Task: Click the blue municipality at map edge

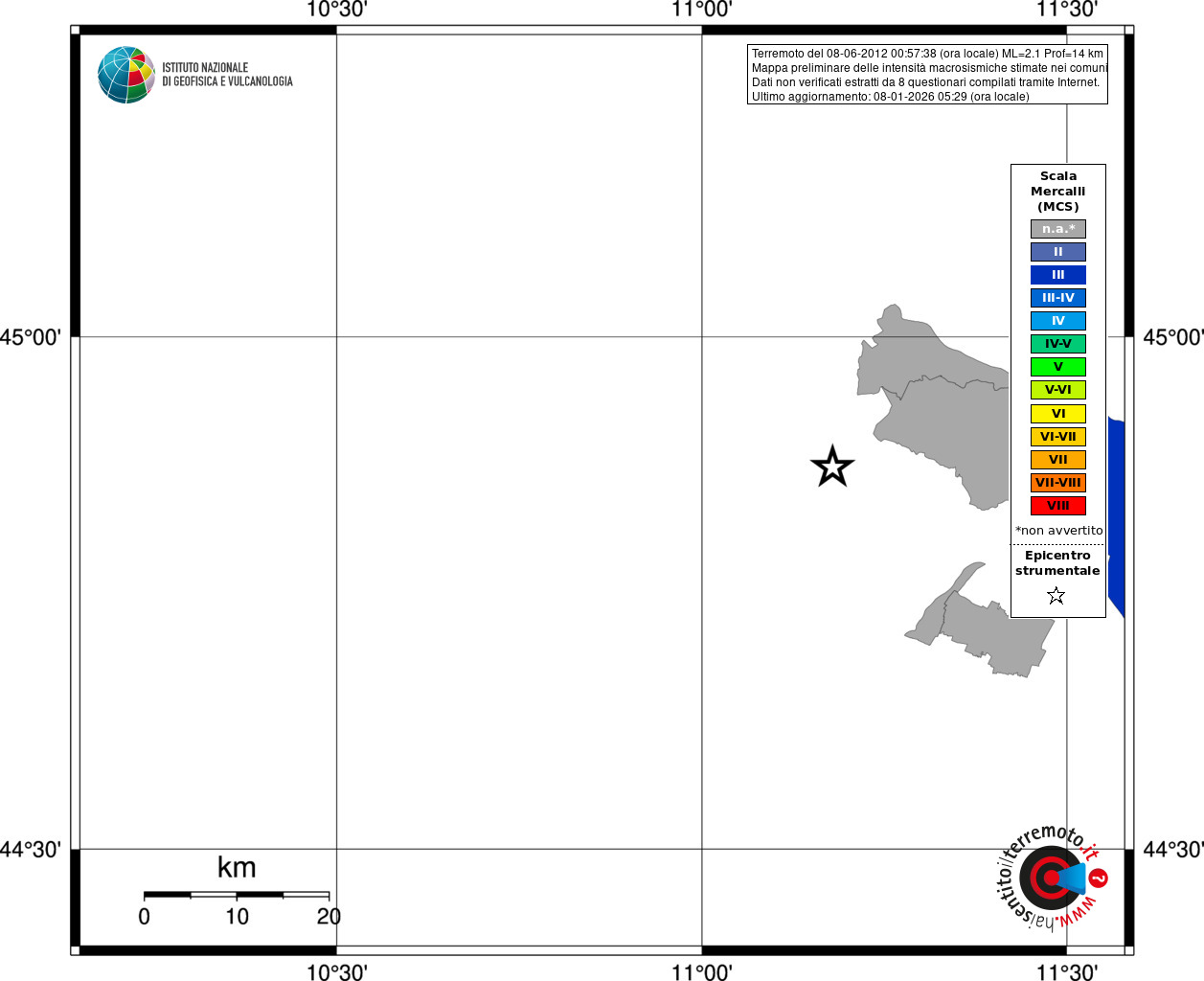Action: pos(1116,517)
